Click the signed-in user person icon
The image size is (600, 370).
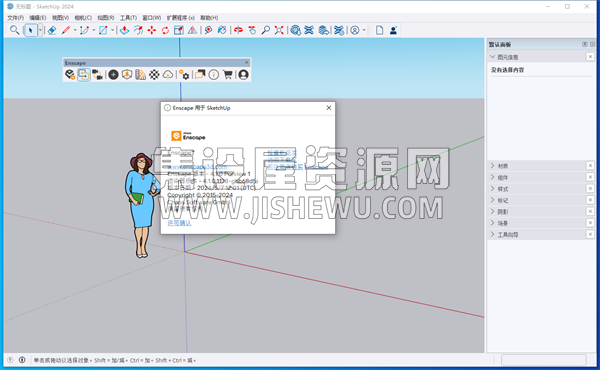coord(393,30)
